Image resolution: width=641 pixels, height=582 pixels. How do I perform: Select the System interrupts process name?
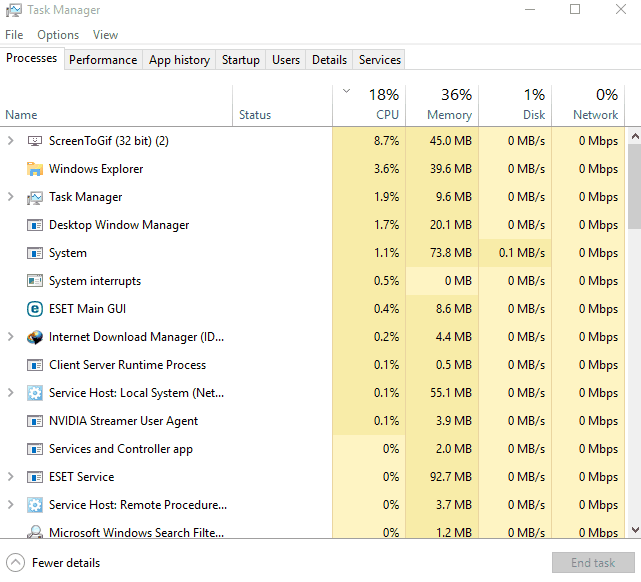pyautogui.click(x=95, y=281)
